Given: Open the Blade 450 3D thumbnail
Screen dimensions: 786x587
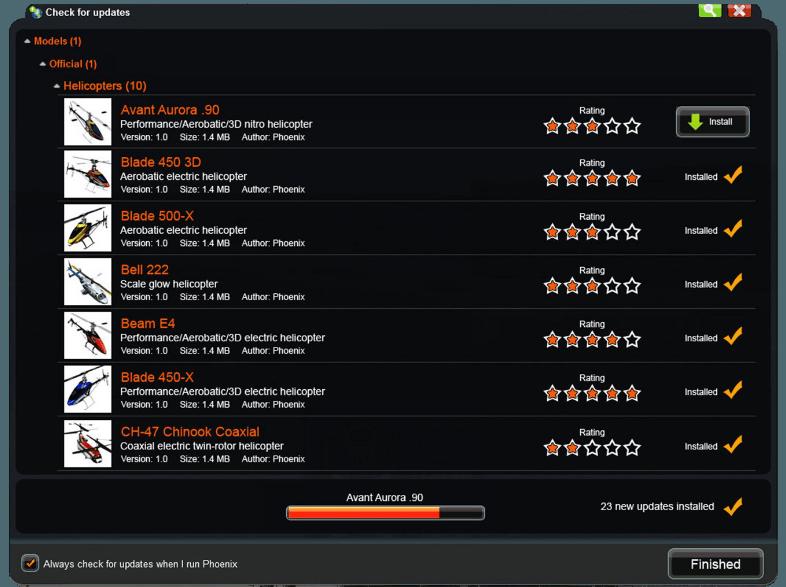Looking at the screenshot, I should click(x=88, y=174).
